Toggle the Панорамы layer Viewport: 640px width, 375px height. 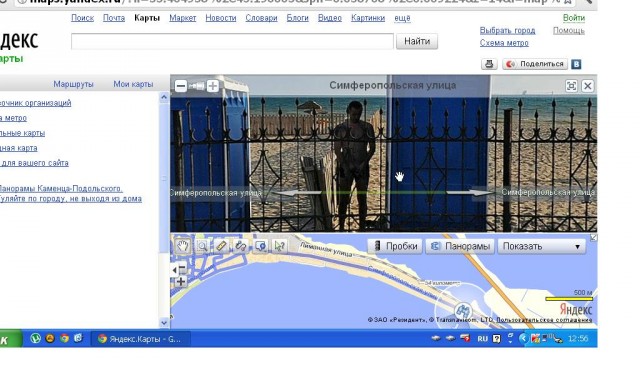pos(460,246)
